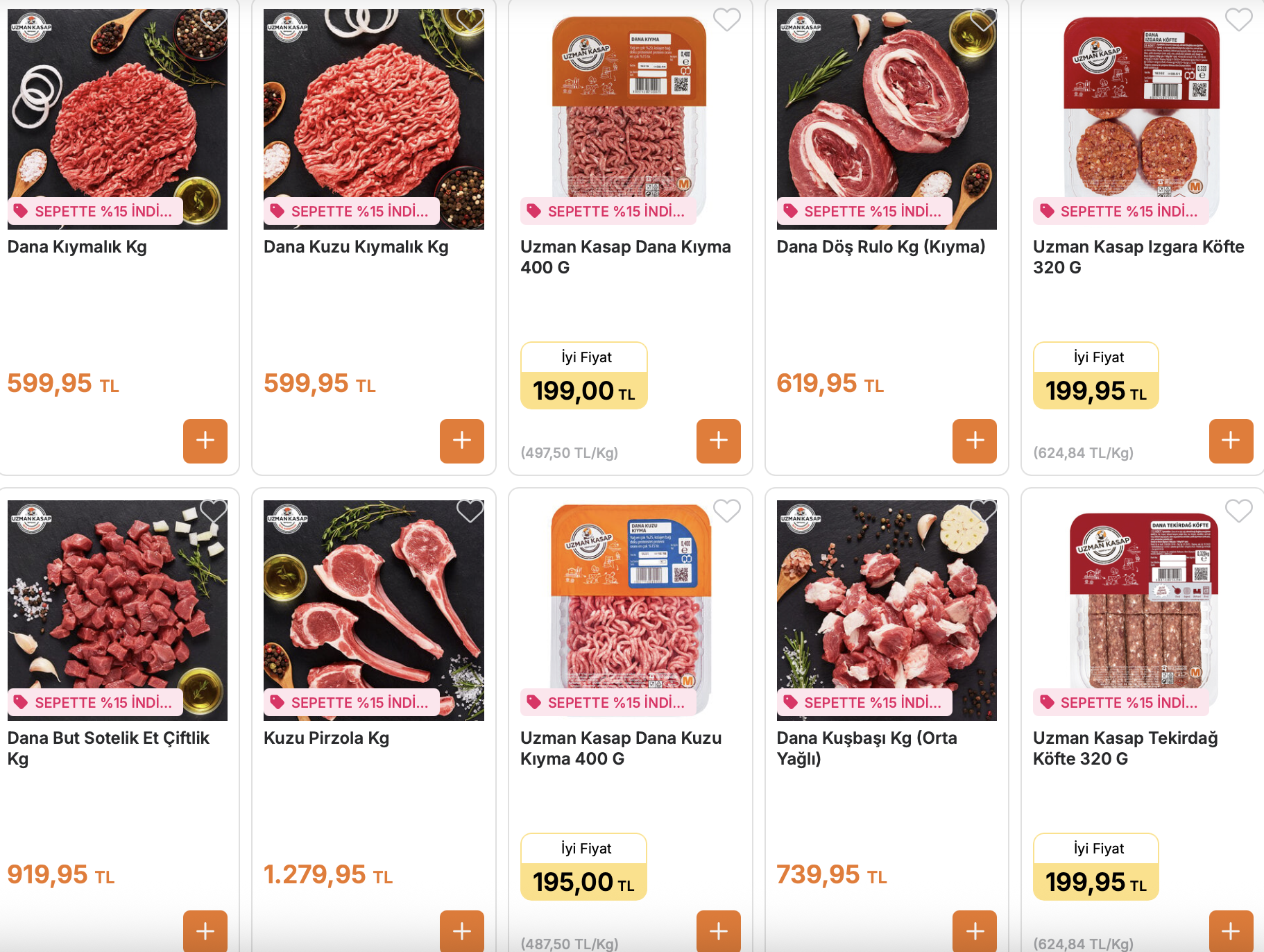Add Dana Kıymalık Kg to cart

click(x=205, y=441)
